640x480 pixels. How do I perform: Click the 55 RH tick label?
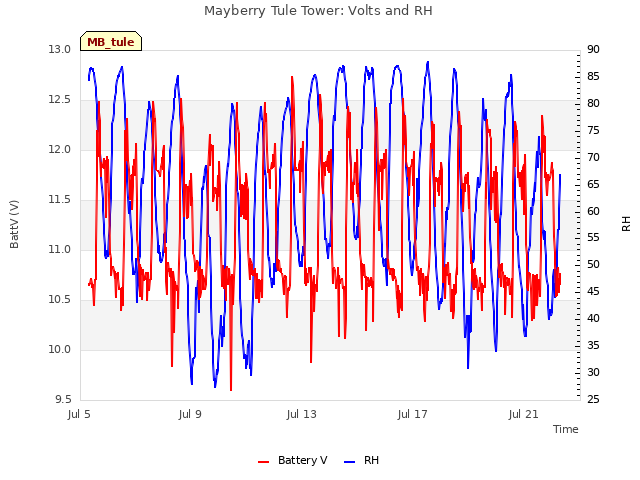coord(593,238)
